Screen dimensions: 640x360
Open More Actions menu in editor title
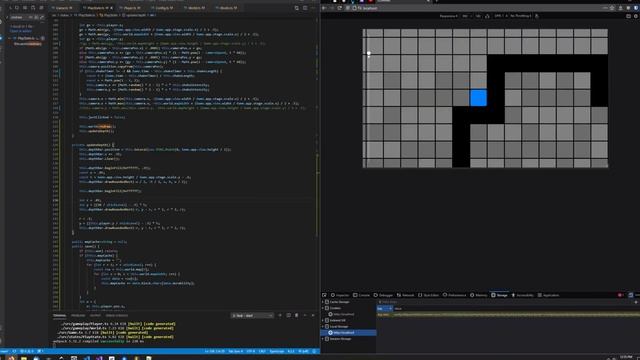(x=313, y=8)
